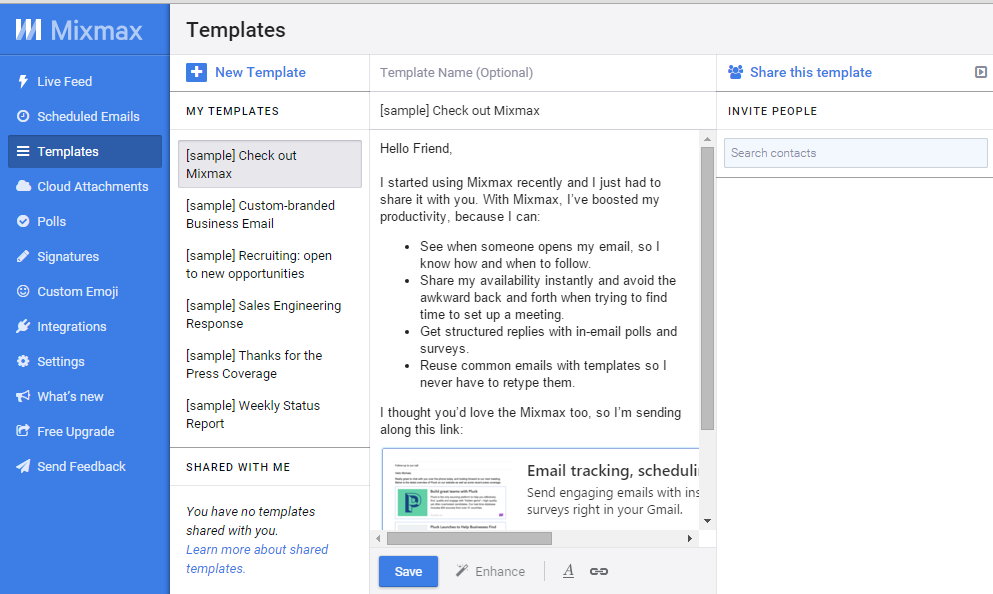This screenshot has width=993, height=594.
Task: Click the Integrations plug icon
Action: click(x=23, y=326)
